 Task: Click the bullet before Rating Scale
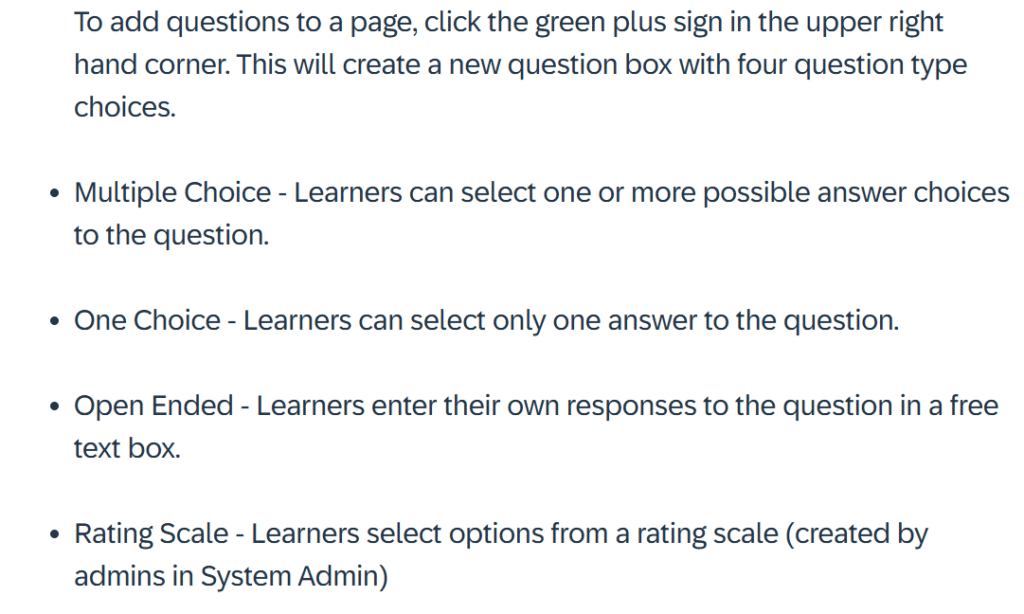coord(55,534)
